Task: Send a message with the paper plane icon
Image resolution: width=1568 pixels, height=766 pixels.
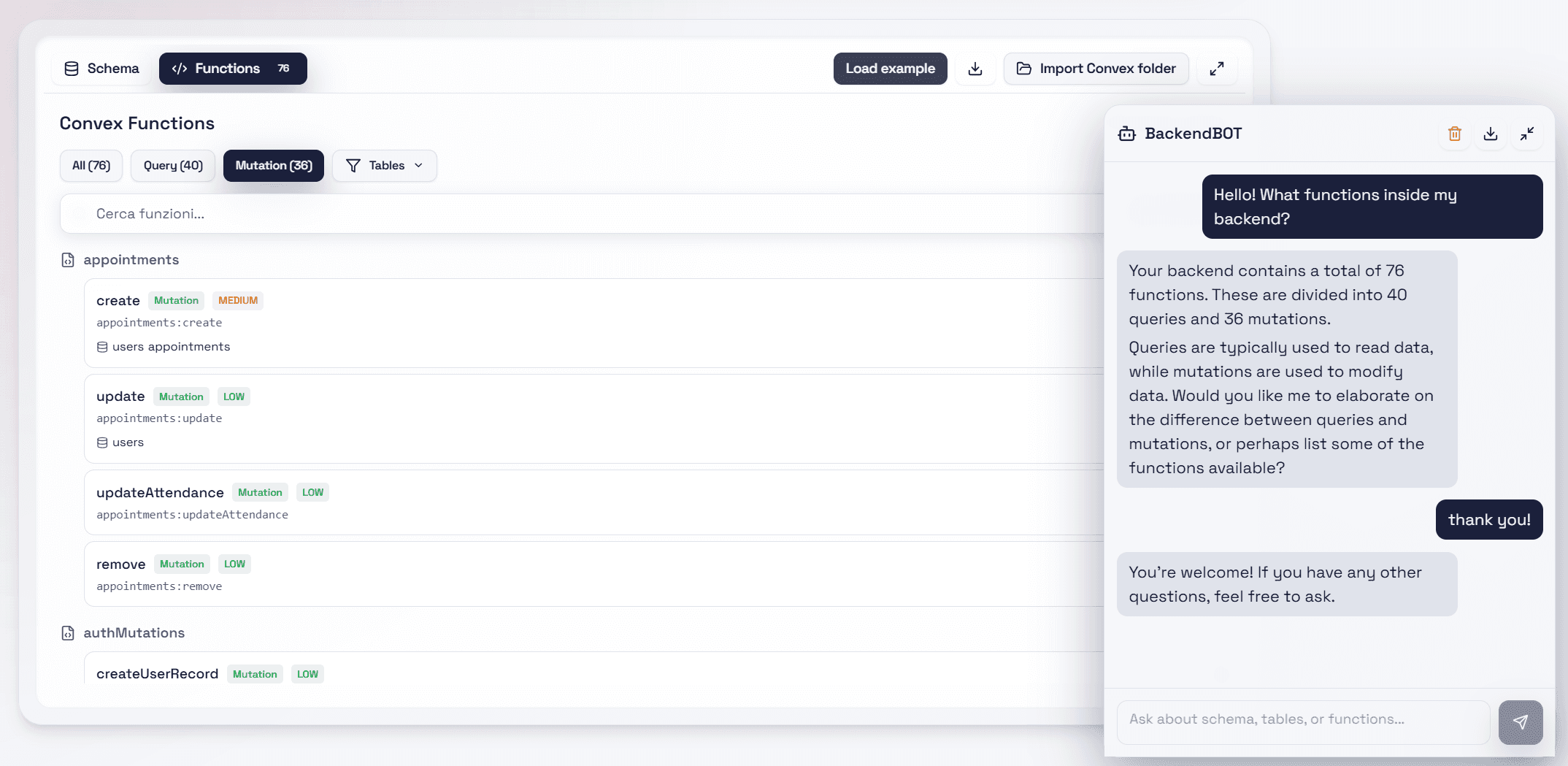Action: [1521, 722]
